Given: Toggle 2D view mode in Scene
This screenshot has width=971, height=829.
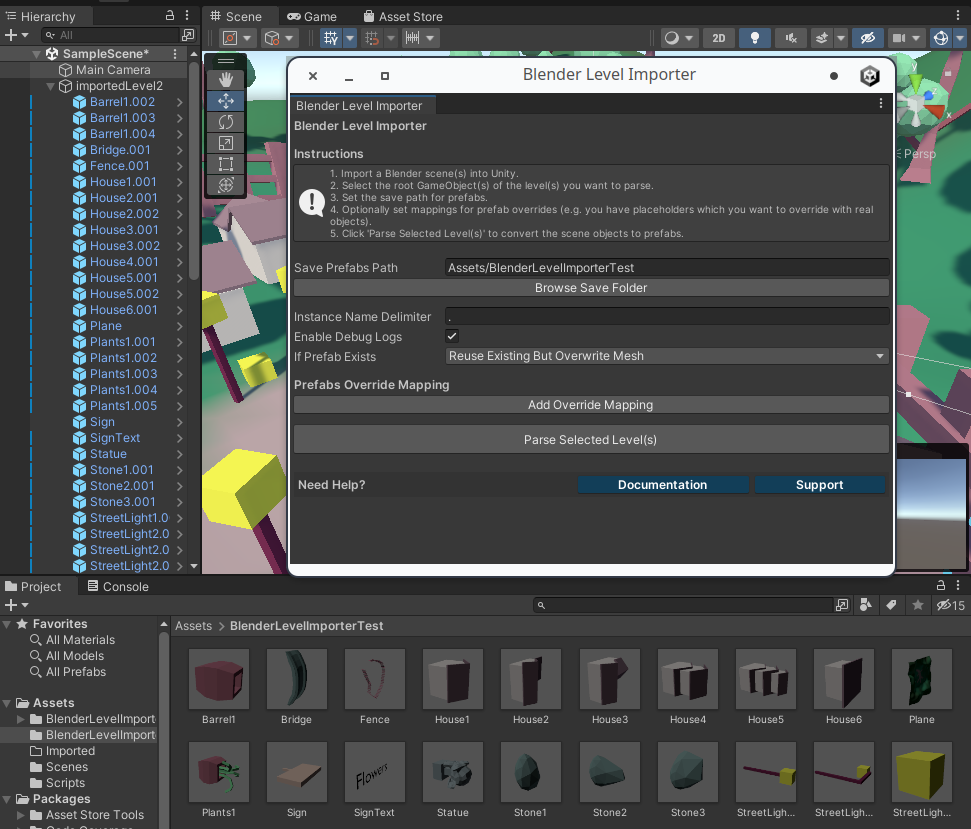Looking at the screenshot, I should click(718, 38).
